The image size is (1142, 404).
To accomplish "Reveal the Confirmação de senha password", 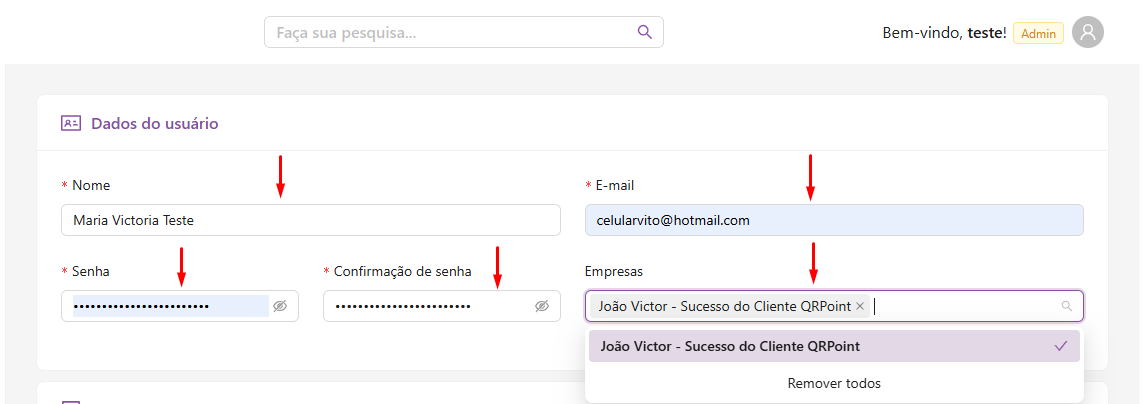I will pos(542,306).
